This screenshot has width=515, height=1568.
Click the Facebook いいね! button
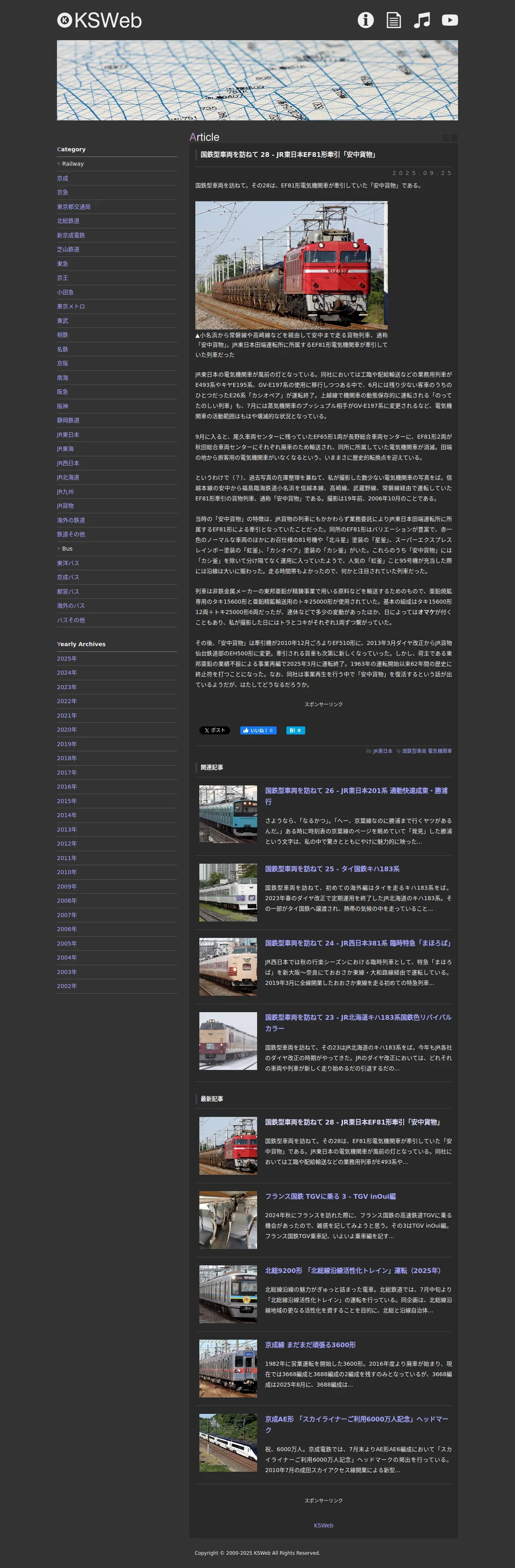[258, 730]
